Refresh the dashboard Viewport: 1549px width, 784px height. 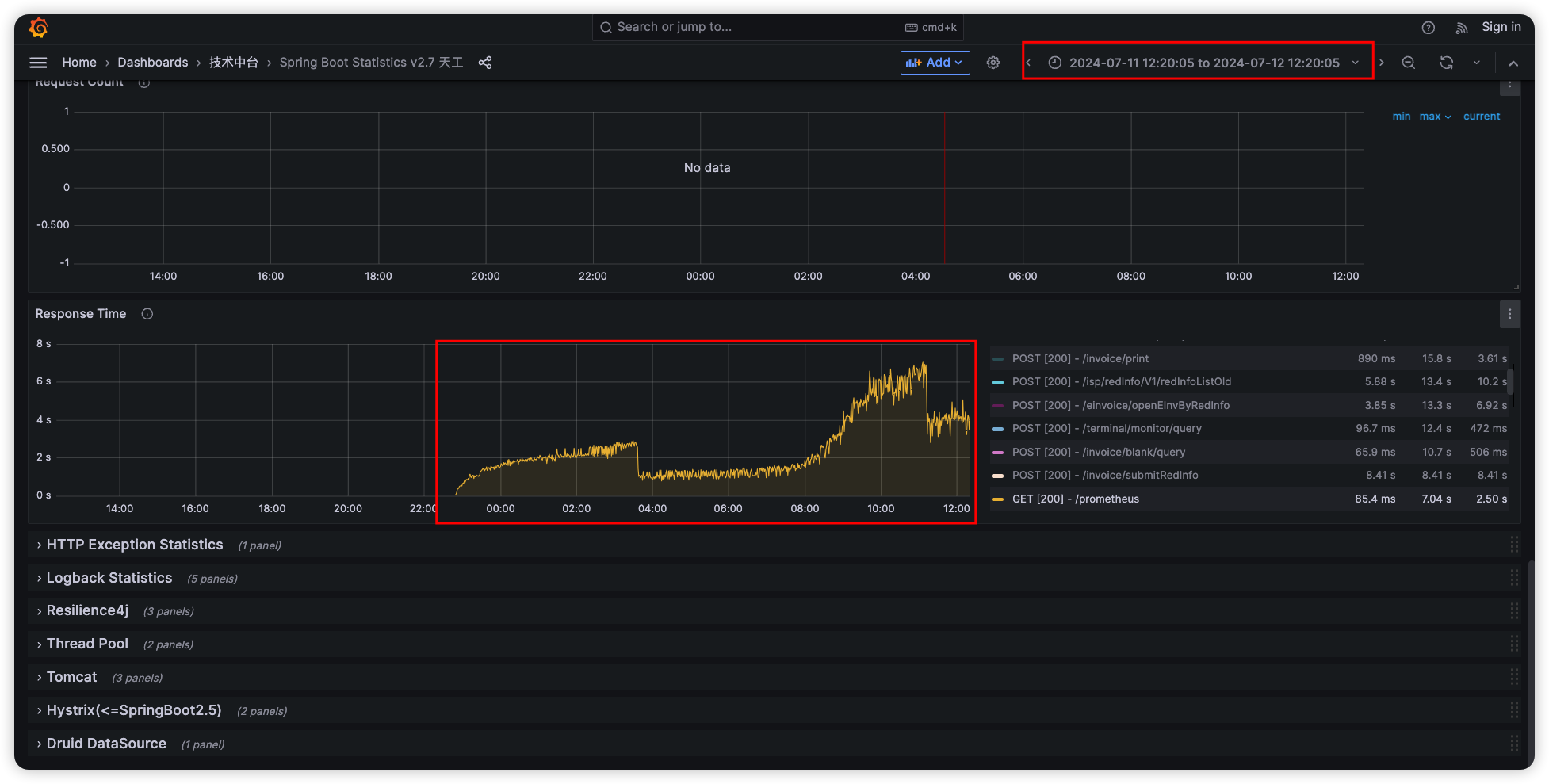click(x=1446, y=63)
